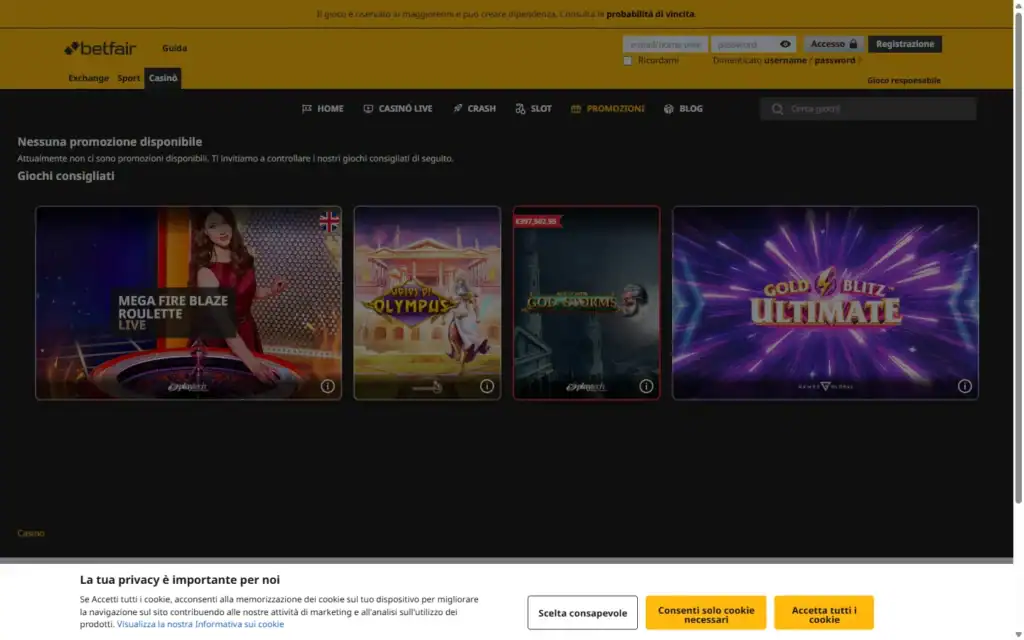The image size is (1024, 640).
Task: Click the jackpot amount badge on God of Storms
Action: coord(536,221)
